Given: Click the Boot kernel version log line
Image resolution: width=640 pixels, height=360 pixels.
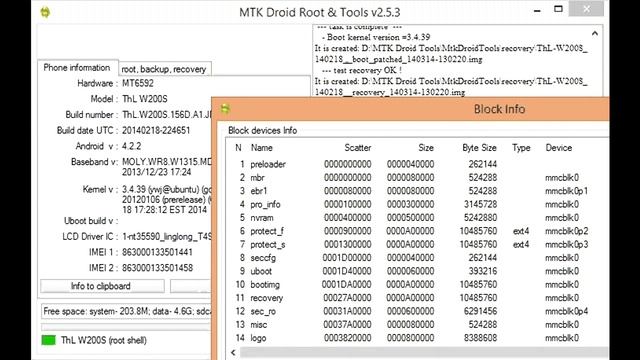Looking at the screenshot, I should [x=376, y=37].
